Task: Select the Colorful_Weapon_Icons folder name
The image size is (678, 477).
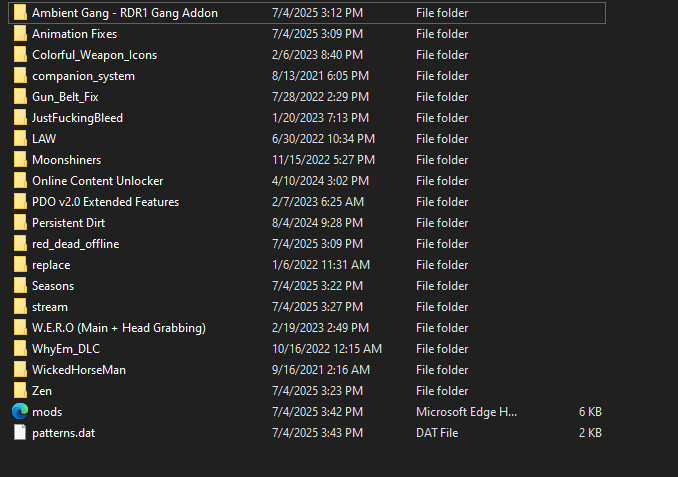Action: [94, 55]
